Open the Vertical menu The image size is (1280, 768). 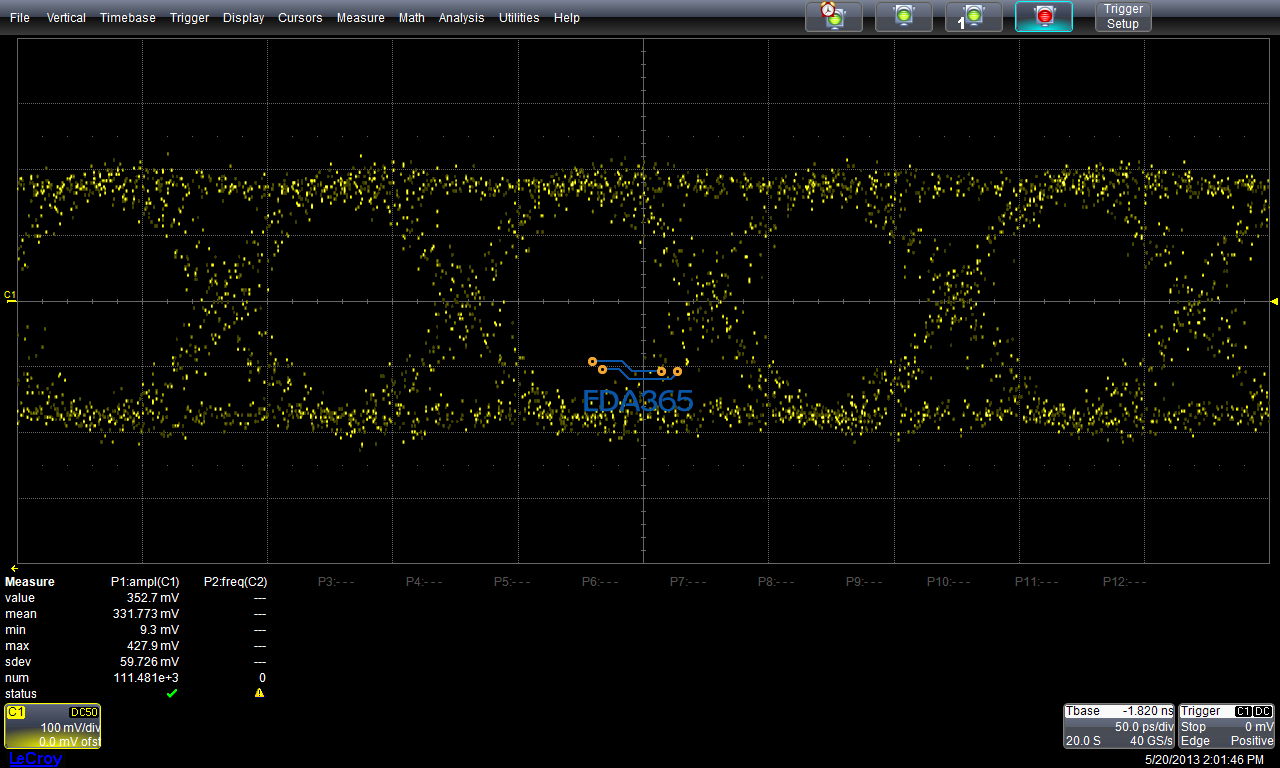[x=66, y=18]
